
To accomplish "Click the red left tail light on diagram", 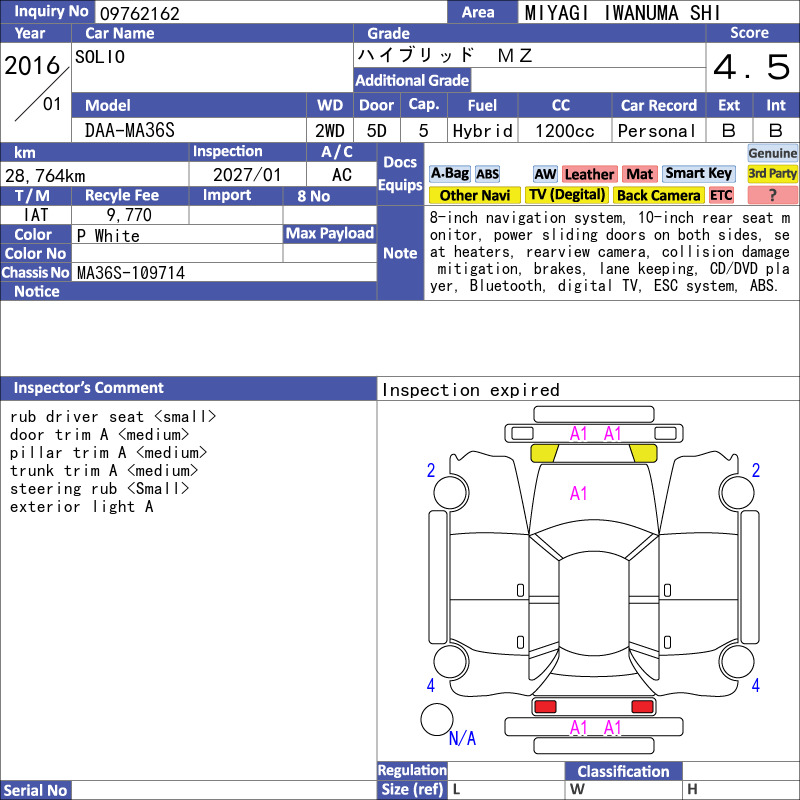I will click(544, 707).
